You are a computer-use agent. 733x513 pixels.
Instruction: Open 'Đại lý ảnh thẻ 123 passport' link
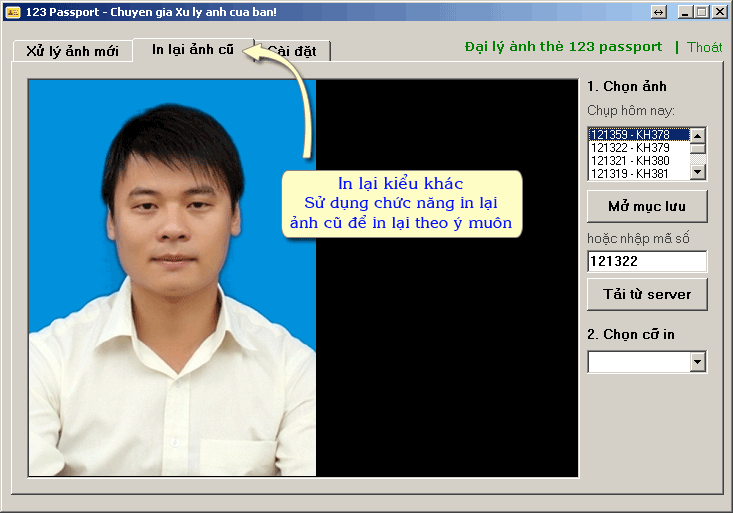point(563,47)
